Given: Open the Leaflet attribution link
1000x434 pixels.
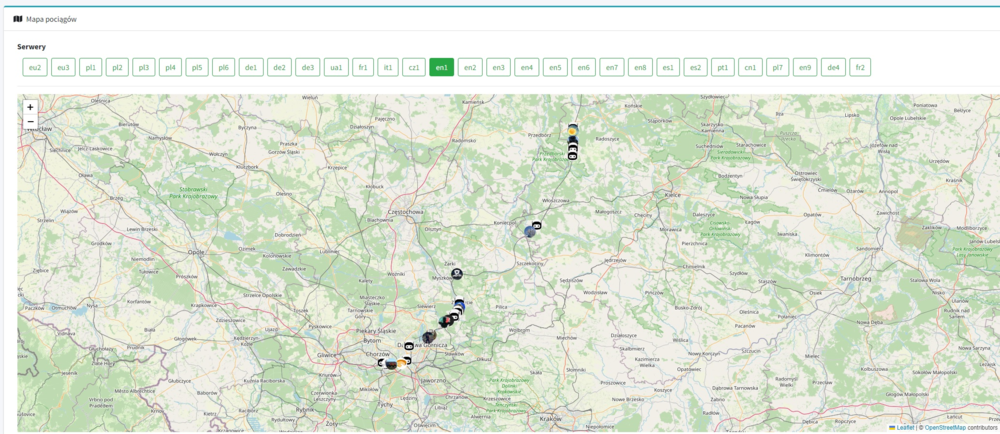Looking at the screenshot, I should (x=904, y=427).
